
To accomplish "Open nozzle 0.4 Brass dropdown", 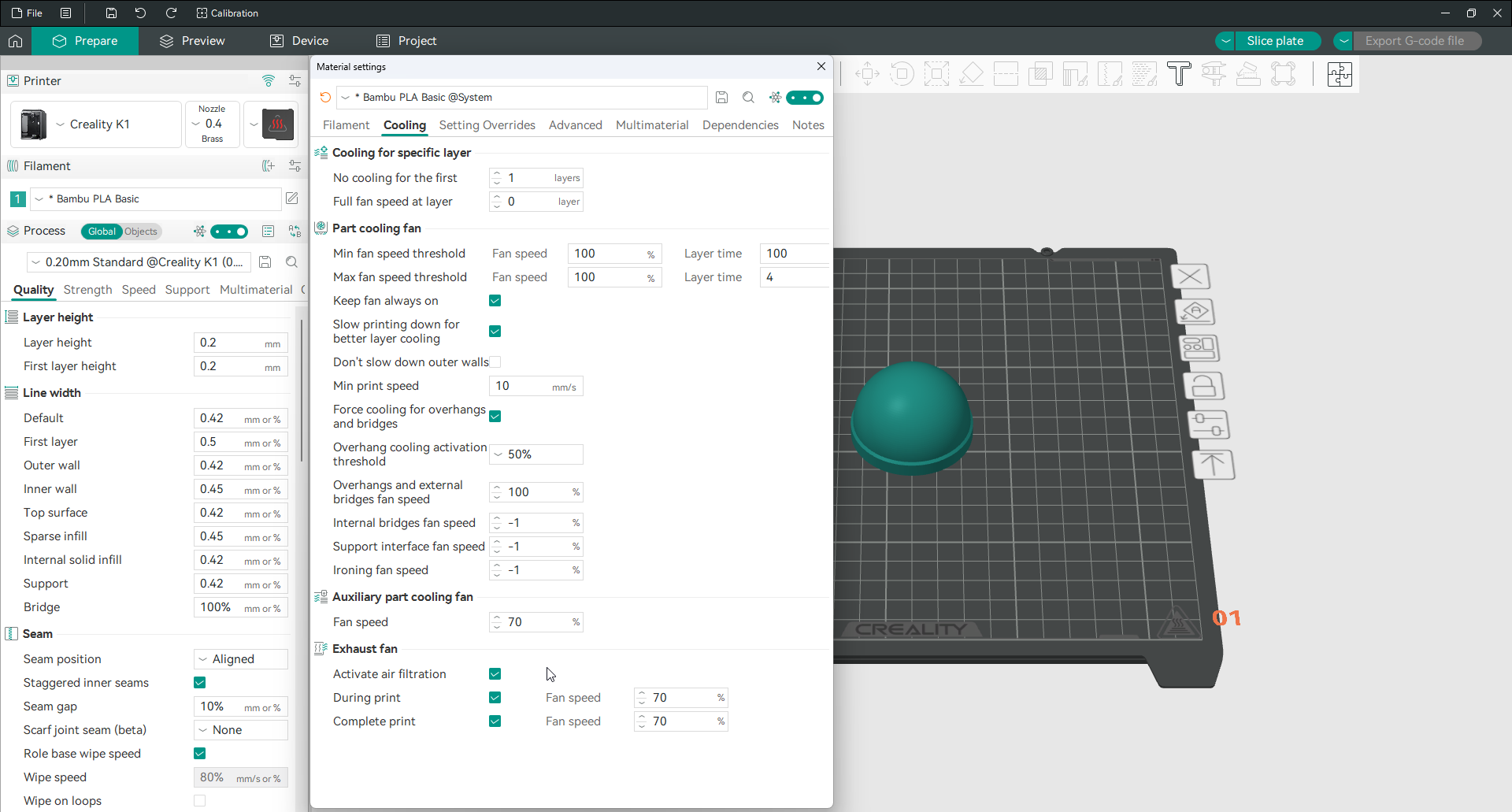I will tap(212, 124).
